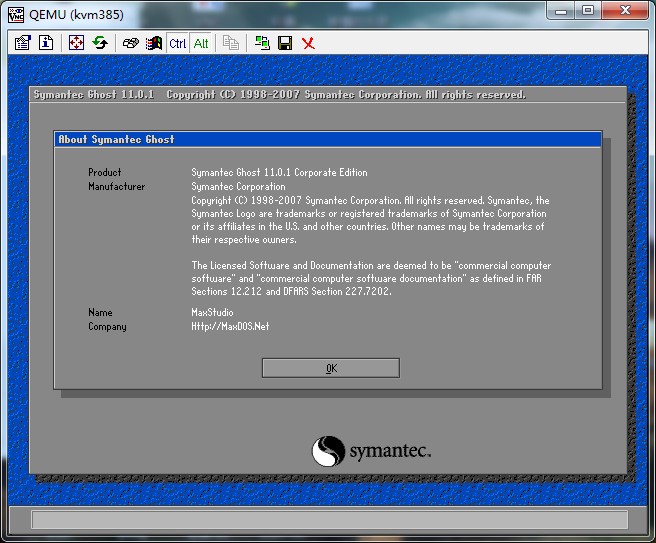
Task: Minimize the QEMU viewer window
Action: click(561, 11)
